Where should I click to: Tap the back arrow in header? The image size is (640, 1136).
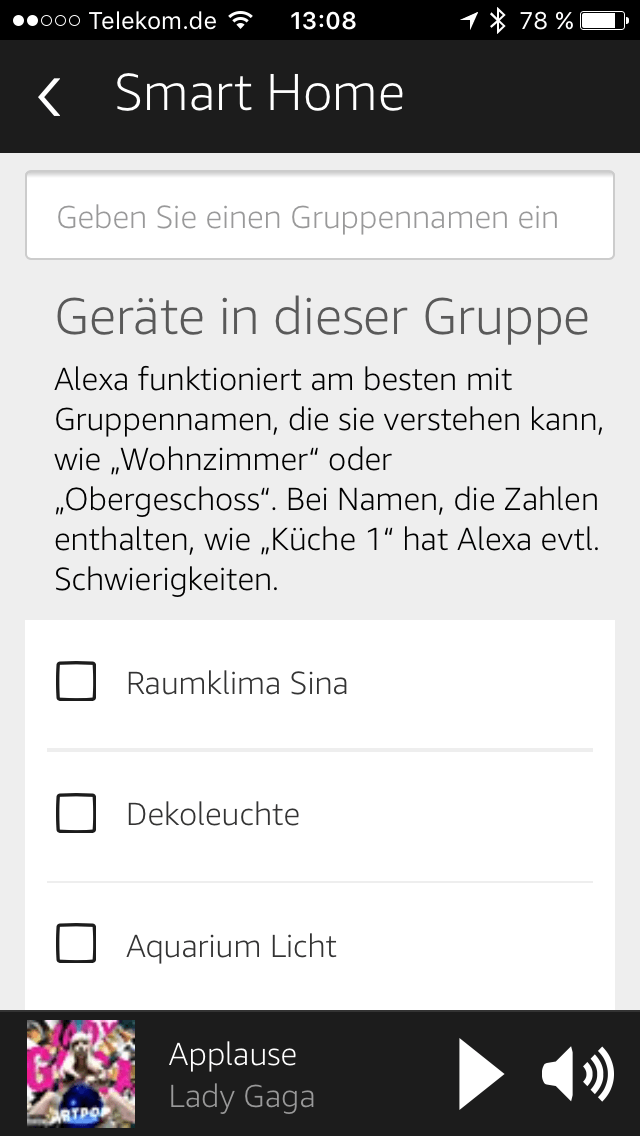tap(49, 97)
